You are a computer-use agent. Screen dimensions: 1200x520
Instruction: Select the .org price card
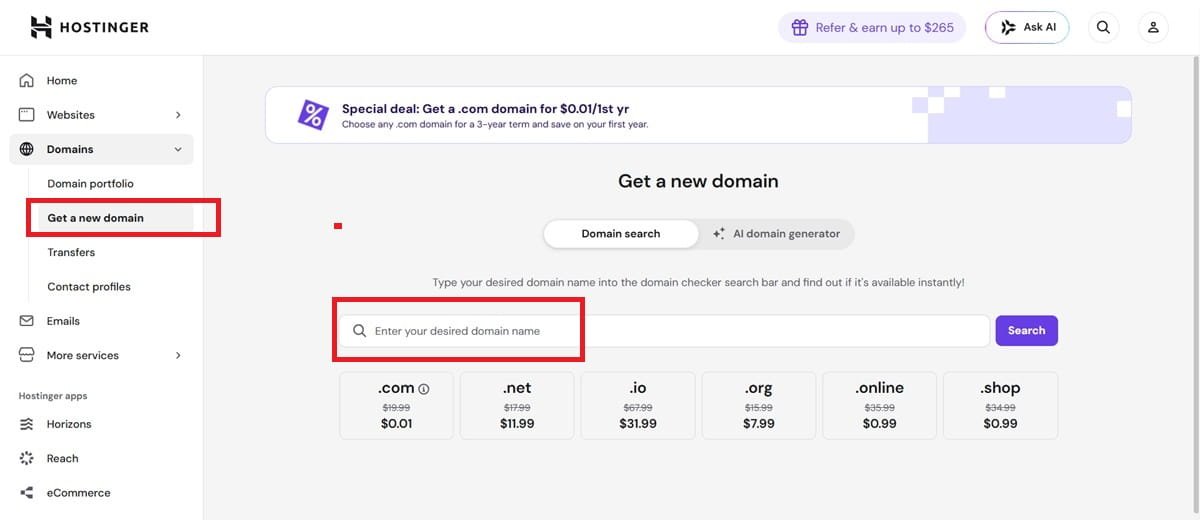(x=759, y=406)
